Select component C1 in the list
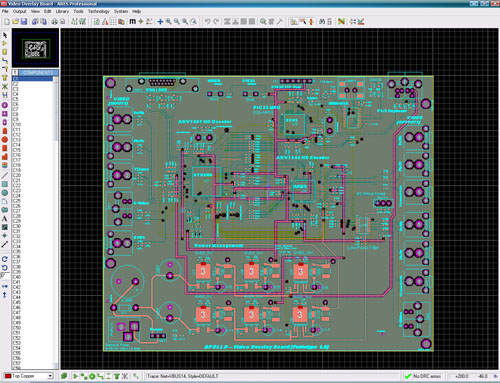The image size is (500, 383). pos(33,79)
